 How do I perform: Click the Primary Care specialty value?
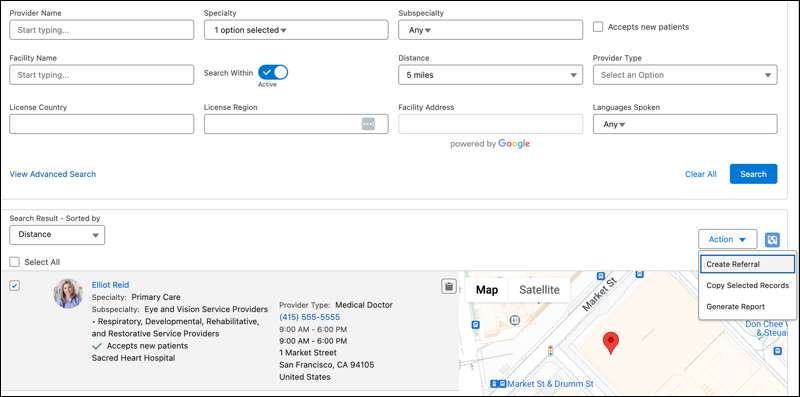pyautogui.click(x=156, y=296)
